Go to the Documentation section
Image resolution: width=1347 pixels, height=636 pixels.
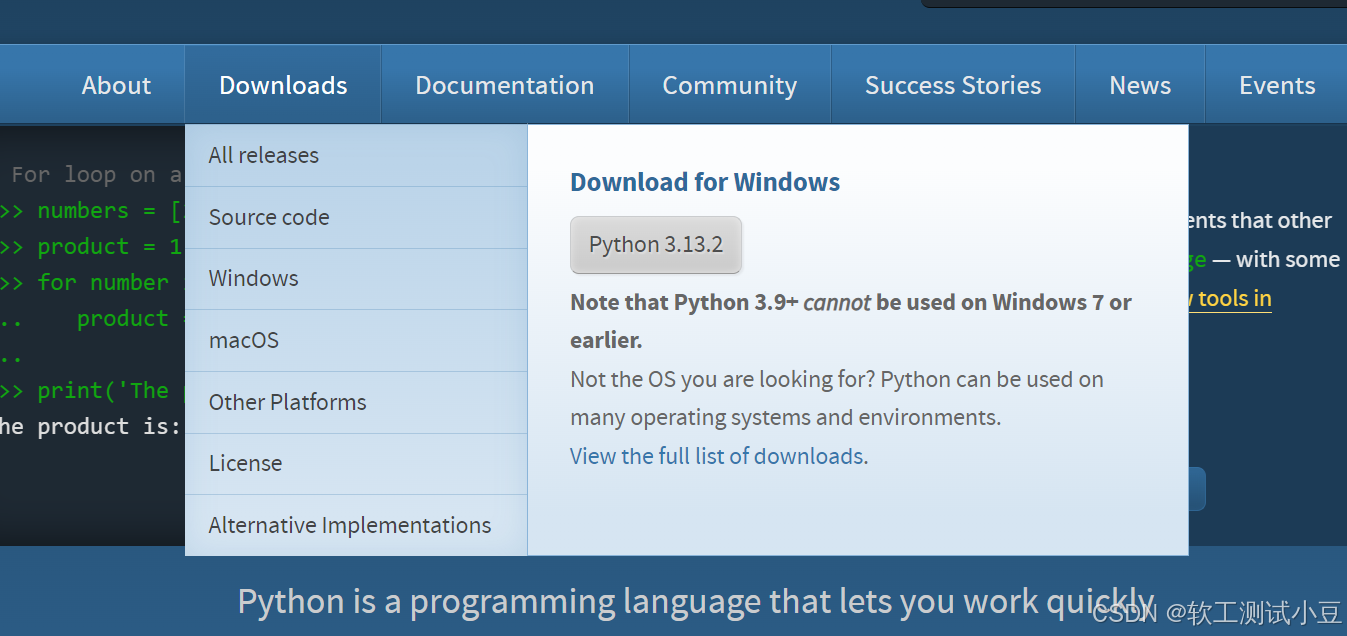[x=504, y=85]
